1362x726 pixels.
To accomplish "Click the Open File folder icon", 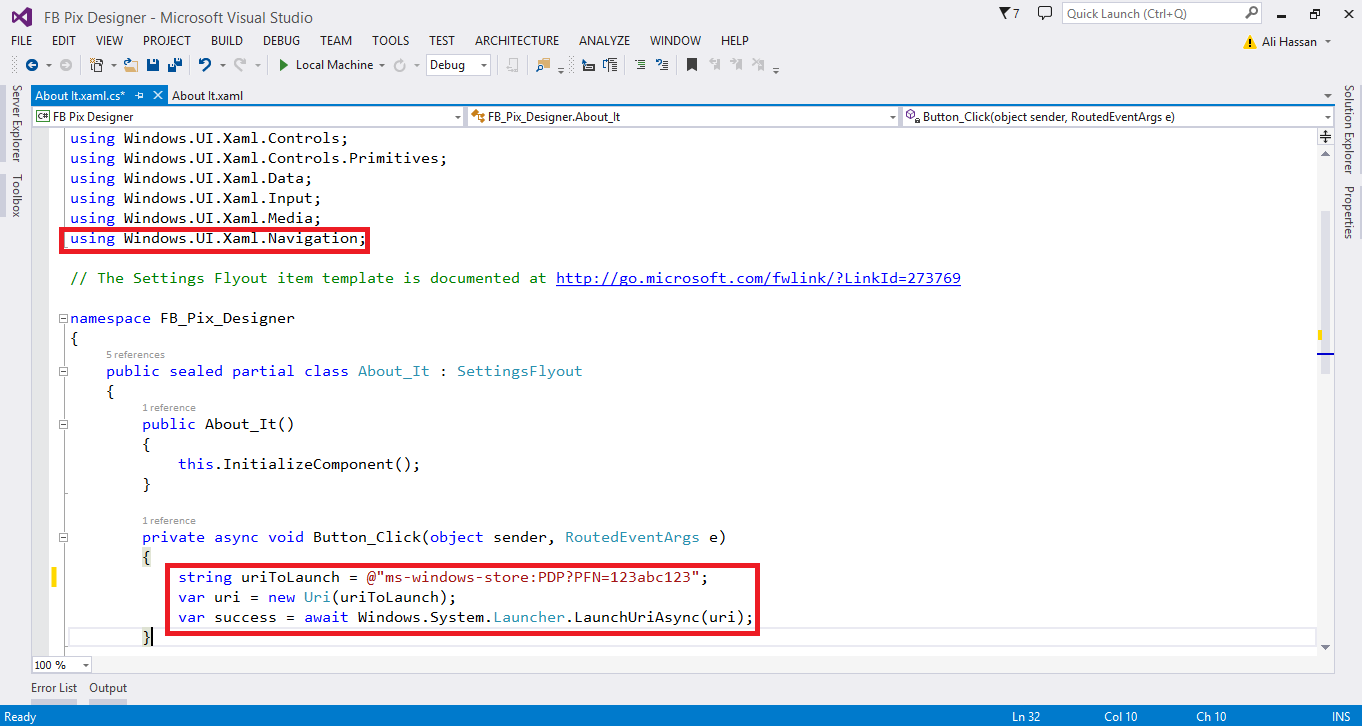I will click(130, 65).
